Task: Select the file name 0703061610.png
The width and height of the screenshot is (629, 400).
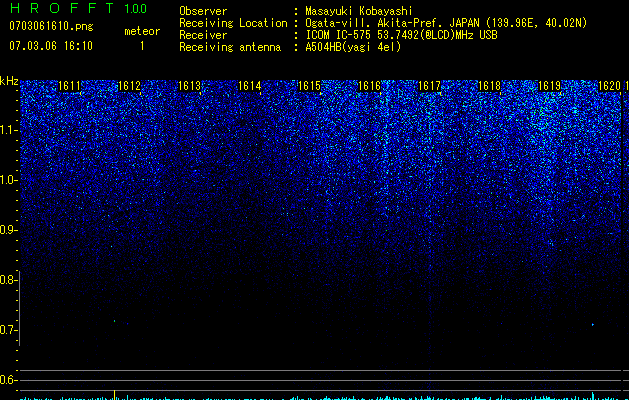Action: (x=51, y=26)
